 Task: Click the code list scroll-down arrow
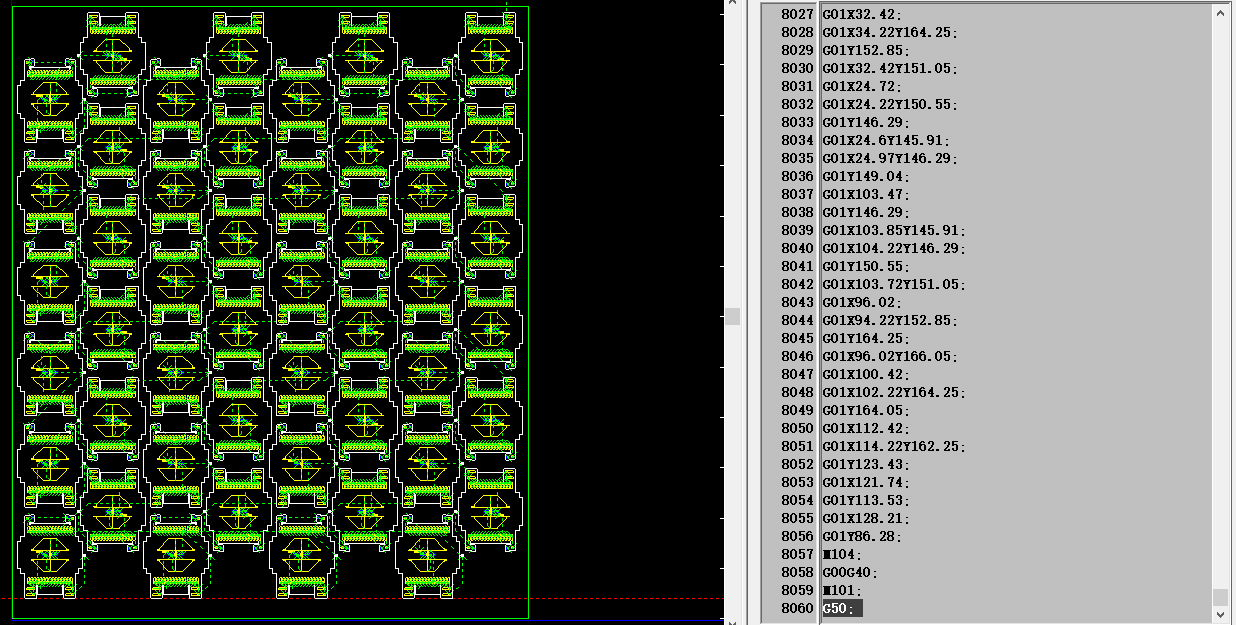[1220, 615]
